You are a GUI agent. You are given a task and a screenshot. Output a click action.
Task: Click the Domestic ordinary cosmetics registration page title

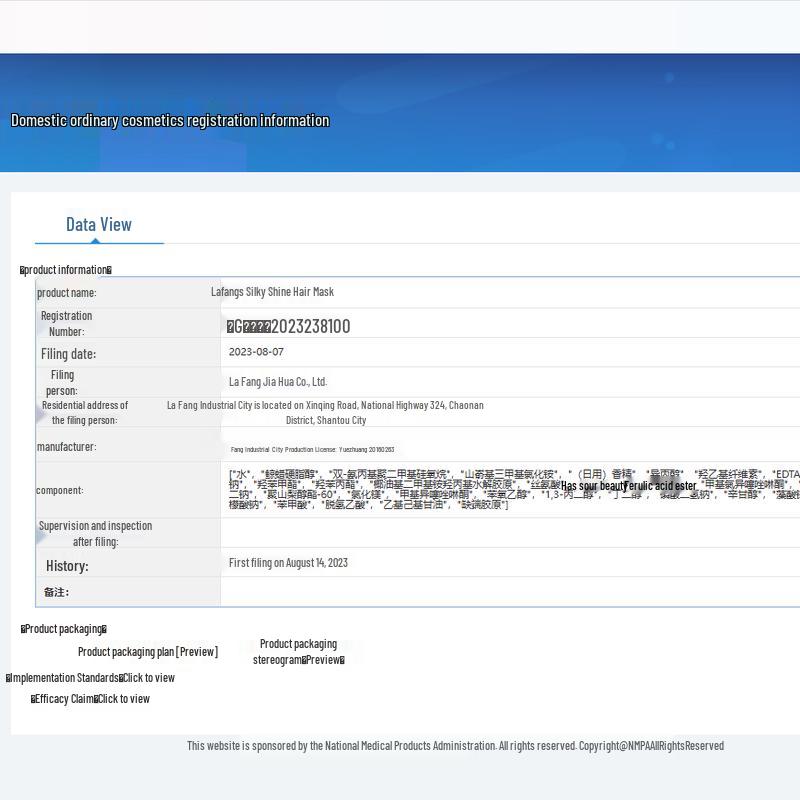tap(170, 120)
